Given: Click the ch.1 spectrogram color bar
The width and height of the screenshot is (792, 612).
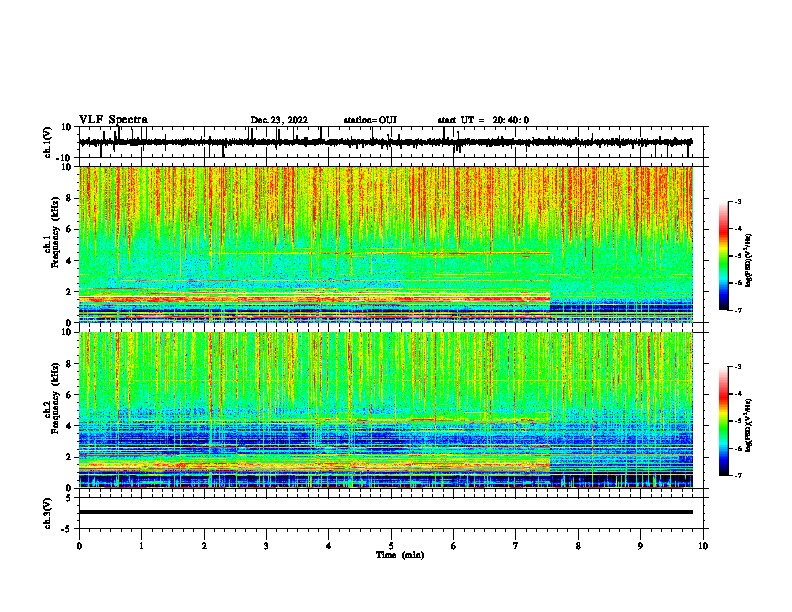Looking at the screenshot, I should 724,256.
